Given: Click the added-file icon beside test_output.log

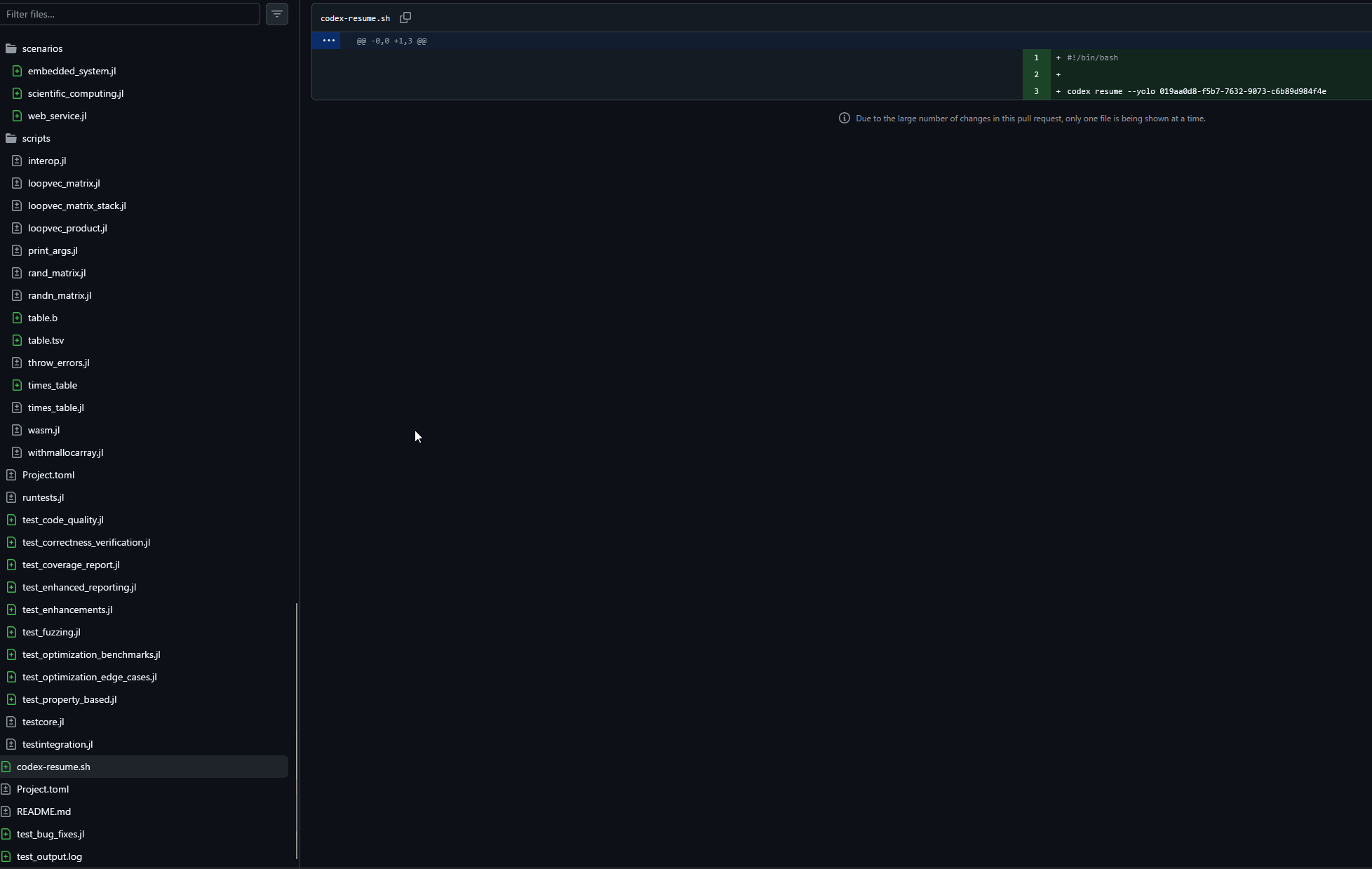Looking at the screenshot, I should pyautogui.click(x=6, y=856).
